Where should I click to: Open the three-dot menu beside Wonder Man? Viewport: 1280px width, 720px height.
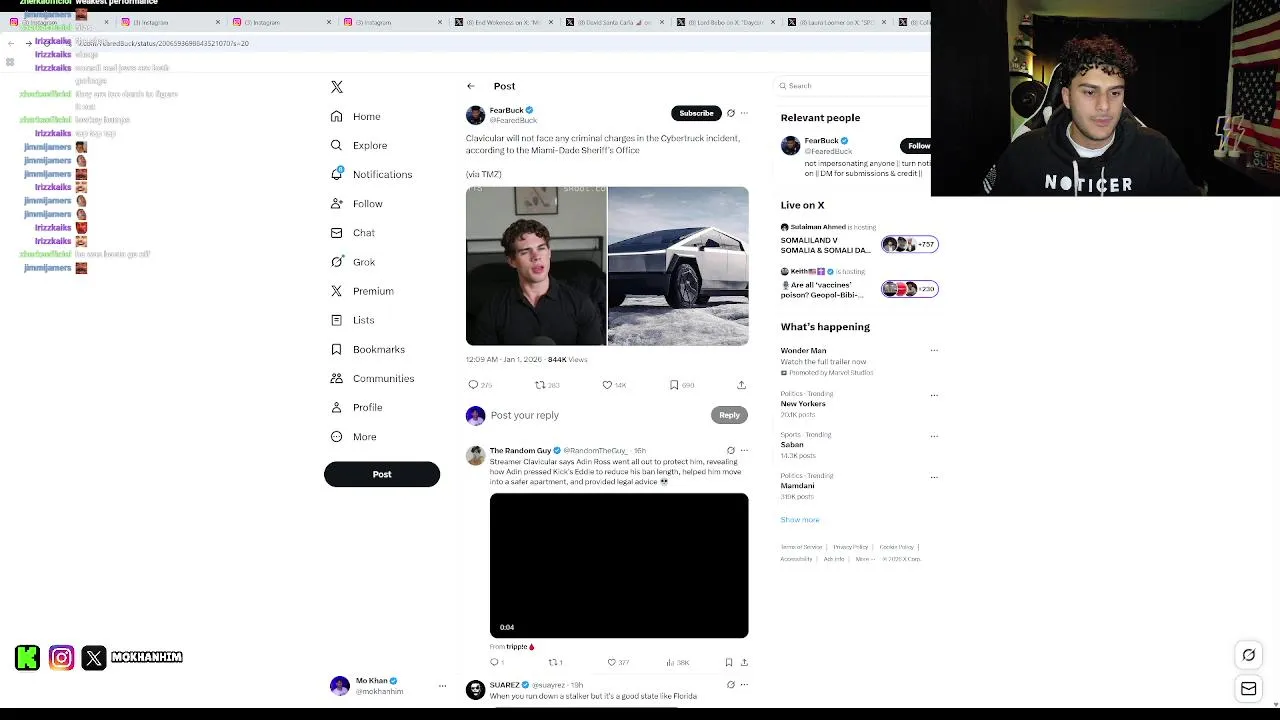(934, 351)
